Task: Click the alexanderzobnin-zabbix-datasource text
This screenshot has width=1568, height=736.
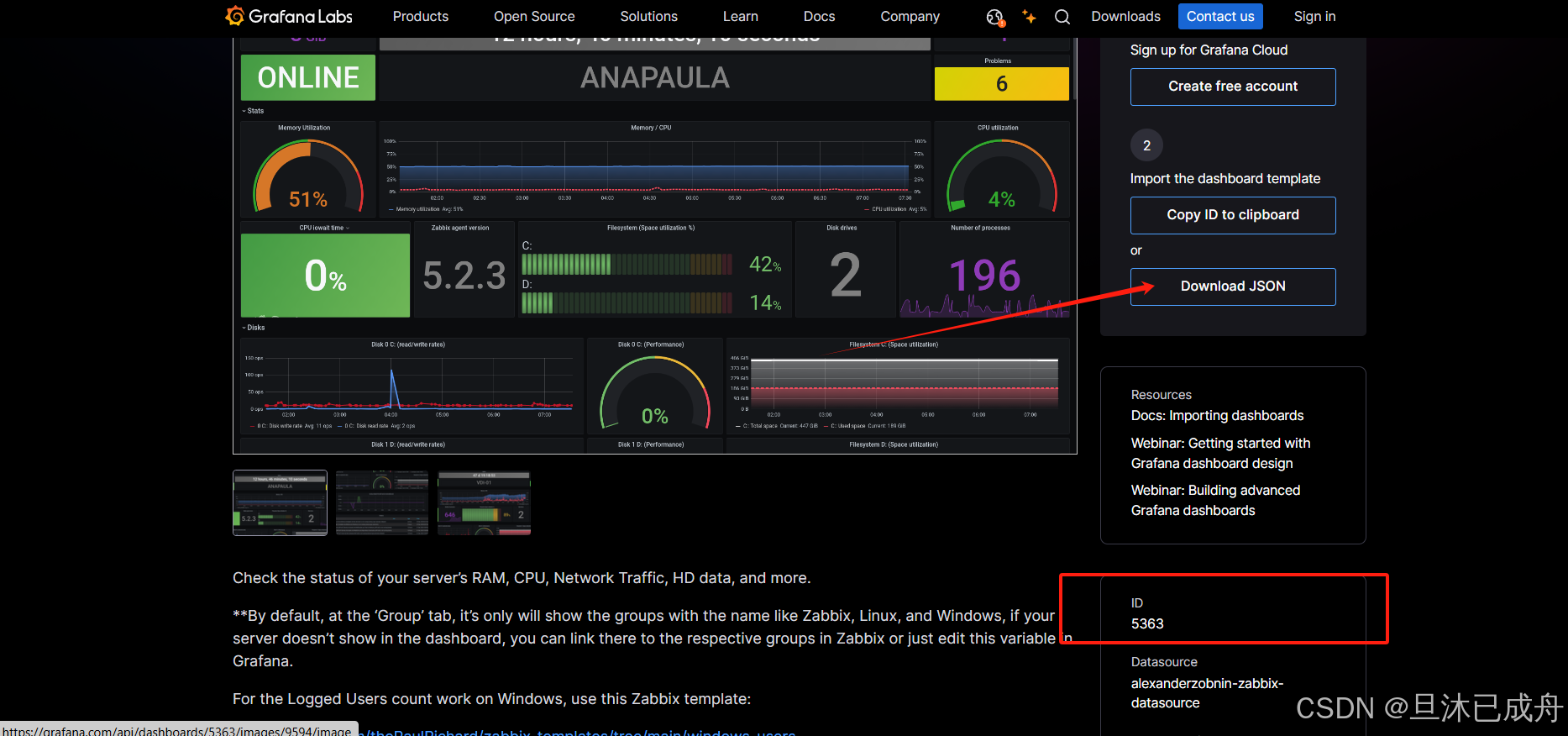Action: 1207,693
